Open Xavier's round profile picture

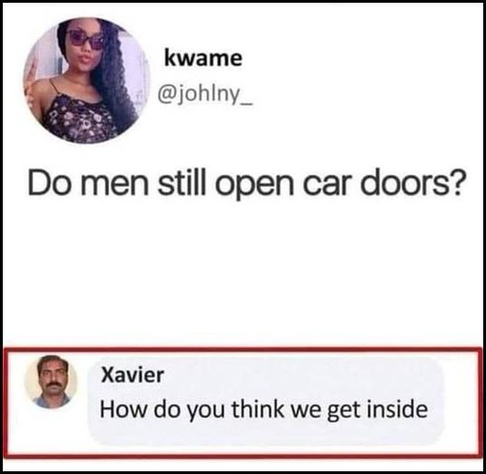(x=51, y=381)
